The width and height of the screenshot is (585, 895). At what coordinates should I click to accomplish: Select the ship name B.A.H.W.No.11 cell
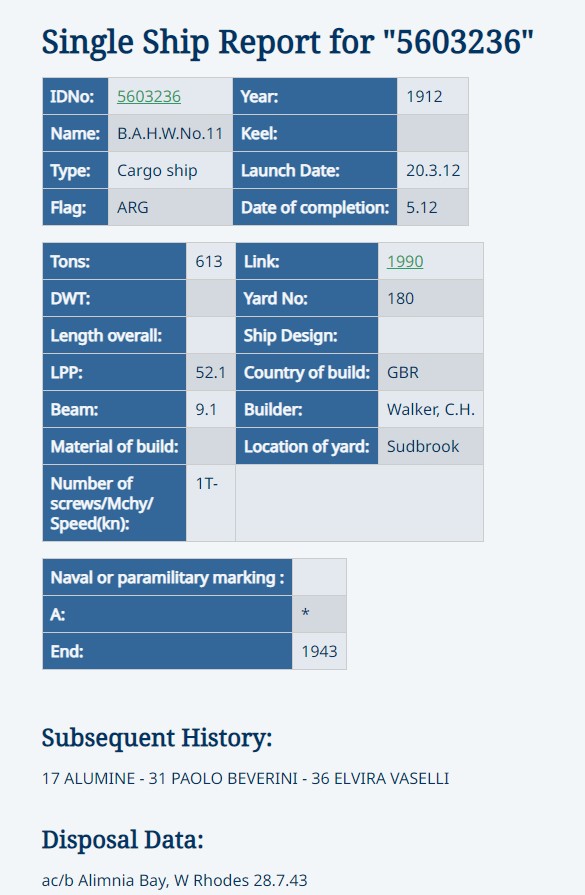[x=170, y=134]
